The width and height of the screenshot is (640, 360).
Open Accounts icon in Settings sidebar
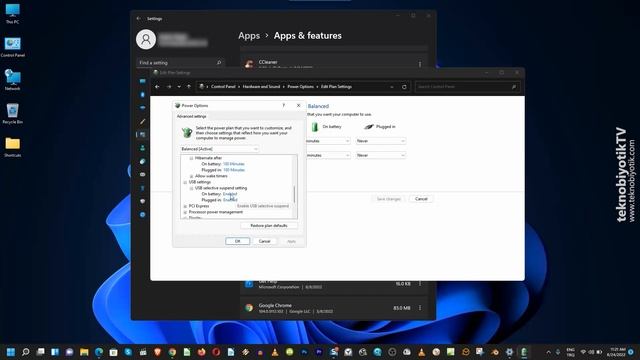[x=142, y=148]
